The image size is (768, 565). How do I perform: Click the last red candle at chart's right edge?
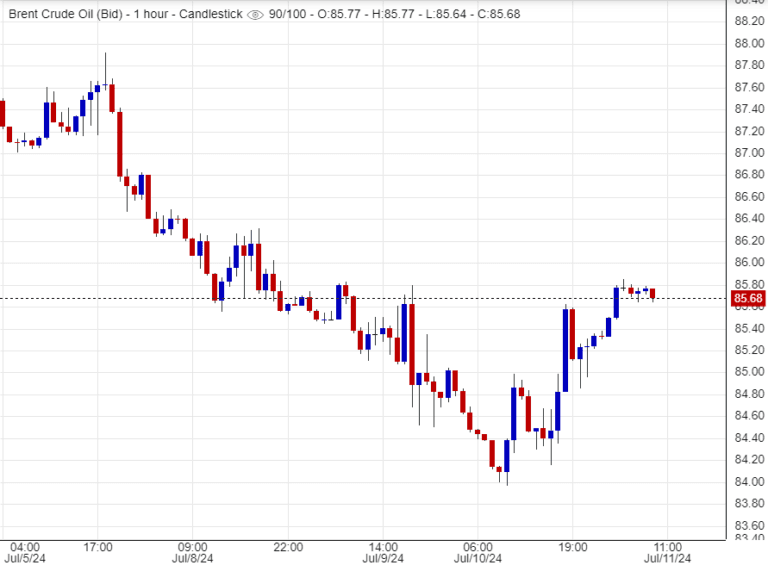[653, 293]
